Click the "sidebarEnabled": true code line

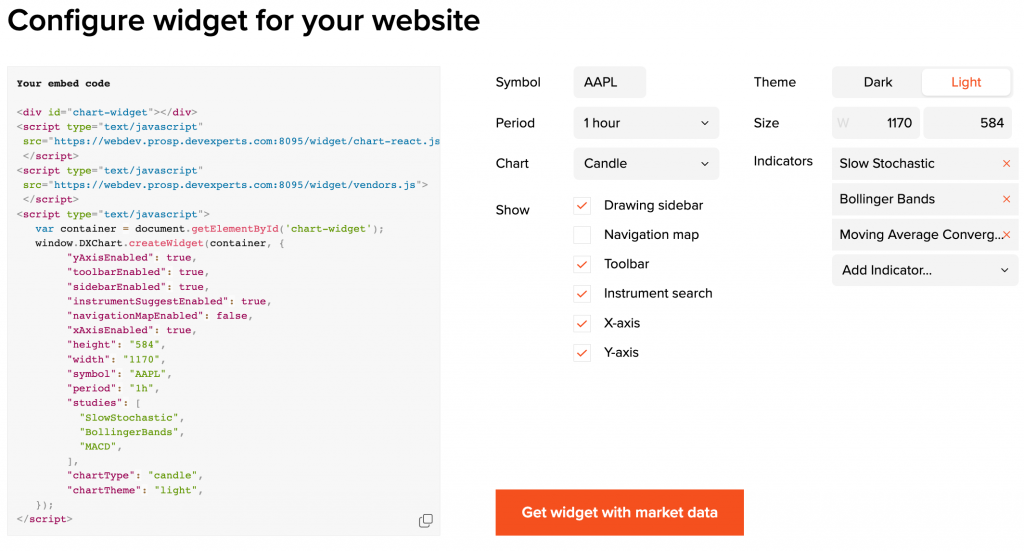[138, 287]
